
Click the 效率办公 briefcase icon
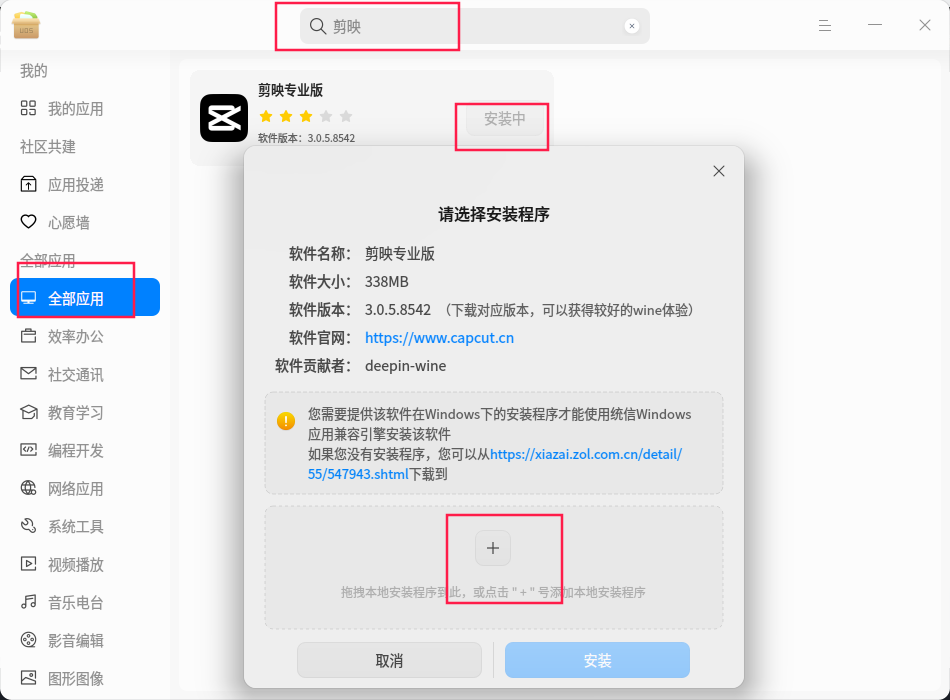pos(28,336)
